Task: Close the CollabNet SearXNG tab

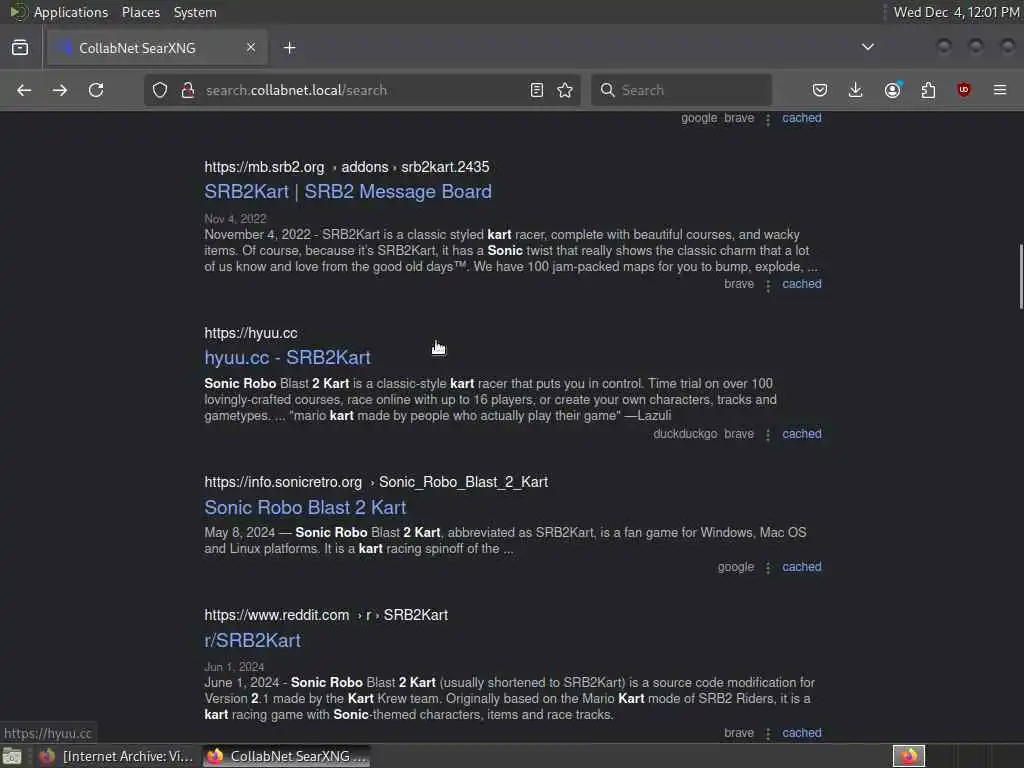Action: 251,48
